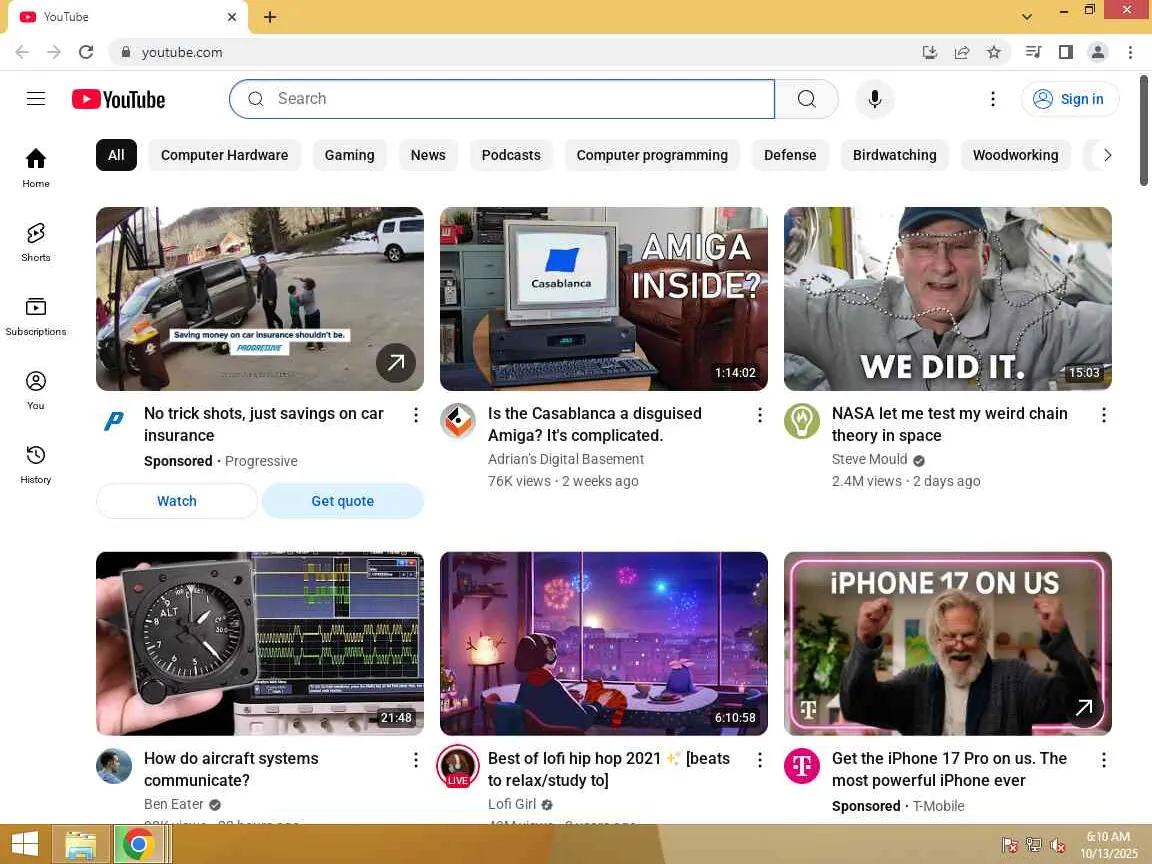Open 'Is the Casablanca a disguised Amiga' title
1152x864 pixels.
coord(594,424)
